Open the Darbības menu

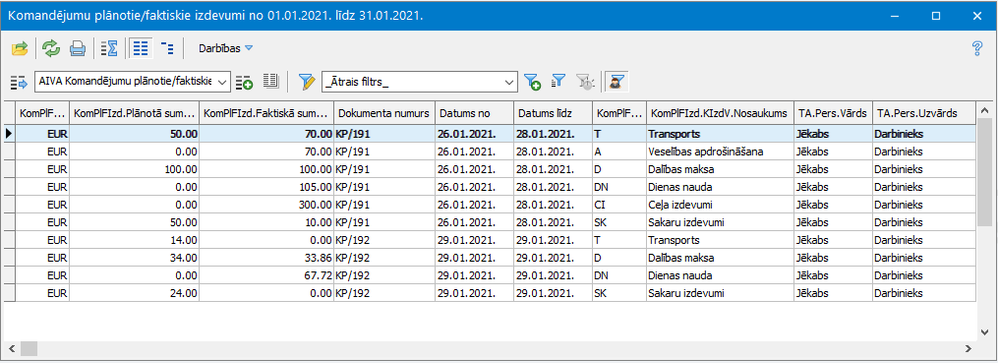pos(226,48)
